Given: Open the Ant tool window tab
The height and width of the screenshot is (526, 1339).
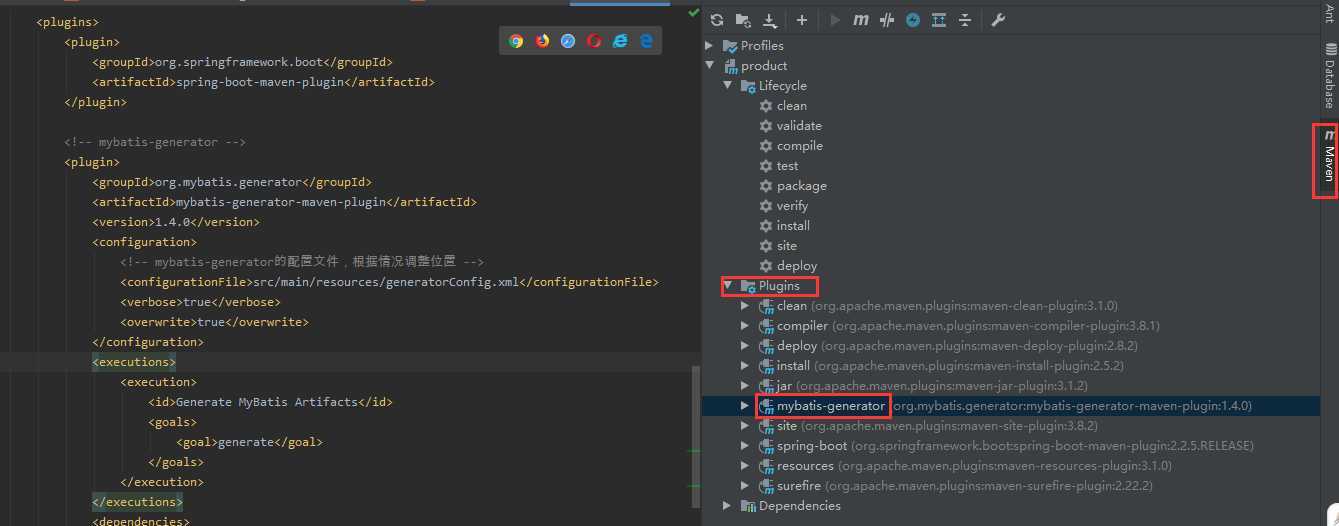Looking at the screenshot, I should (x=1328, y=13).
